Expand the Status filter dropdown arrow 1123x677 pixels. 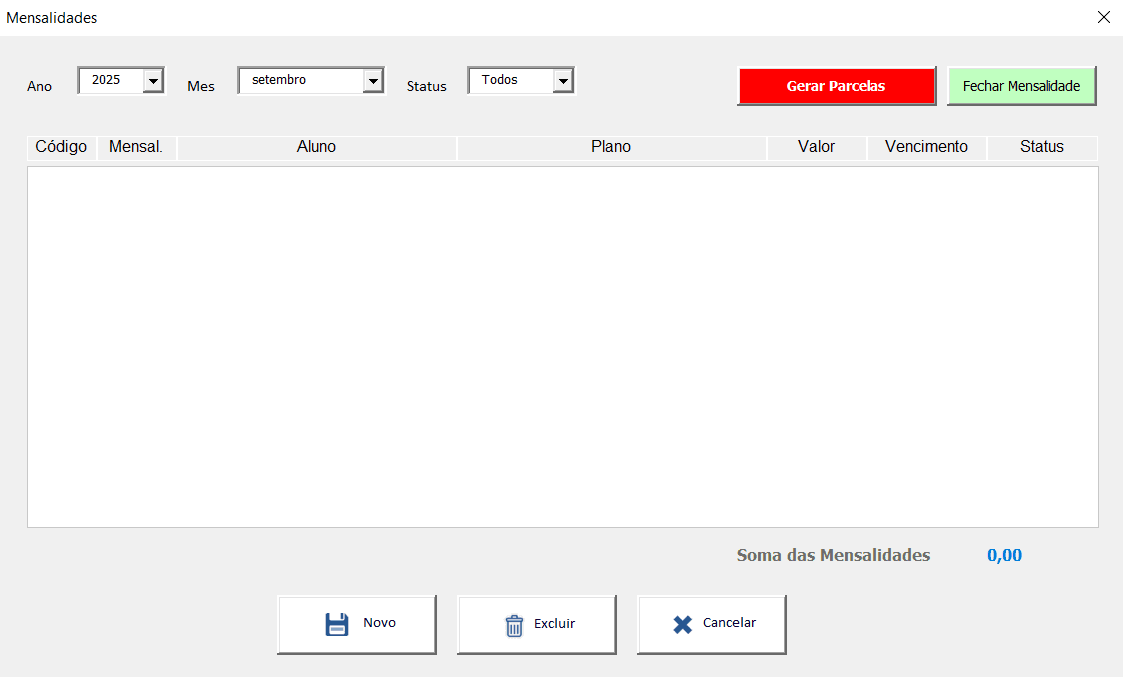(x=563, y=81)
